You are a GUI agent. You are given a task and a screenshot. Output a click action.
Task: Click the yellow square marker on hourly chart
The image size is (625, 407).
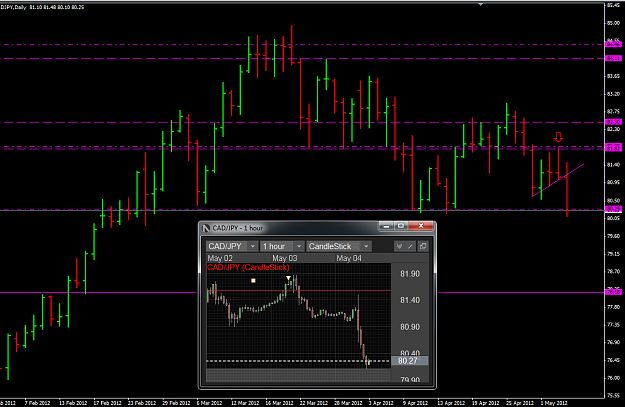pyautogui.click(x=253, y=281)
